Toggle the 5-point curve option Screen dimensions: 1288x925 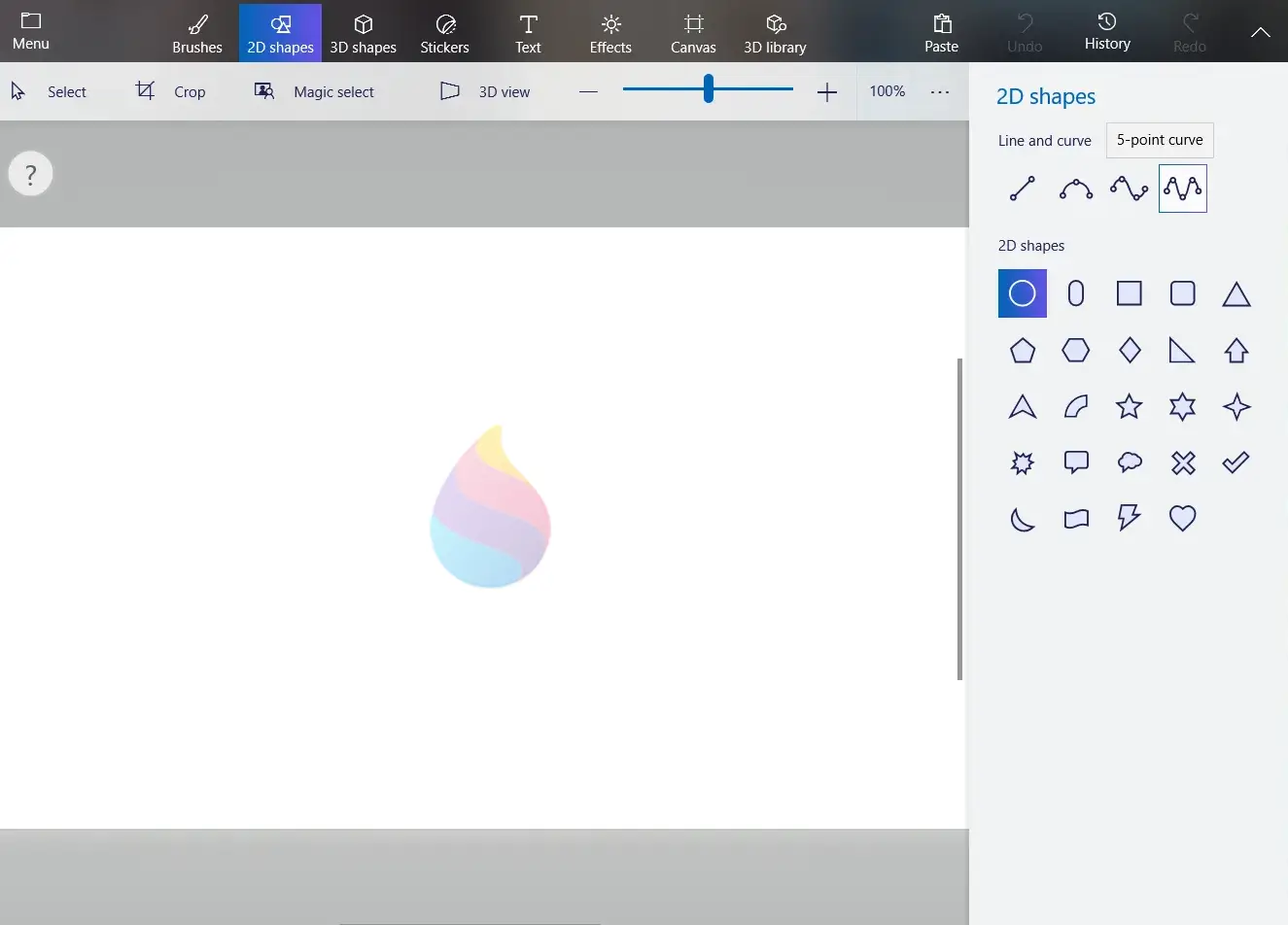tap(1160, 140)
